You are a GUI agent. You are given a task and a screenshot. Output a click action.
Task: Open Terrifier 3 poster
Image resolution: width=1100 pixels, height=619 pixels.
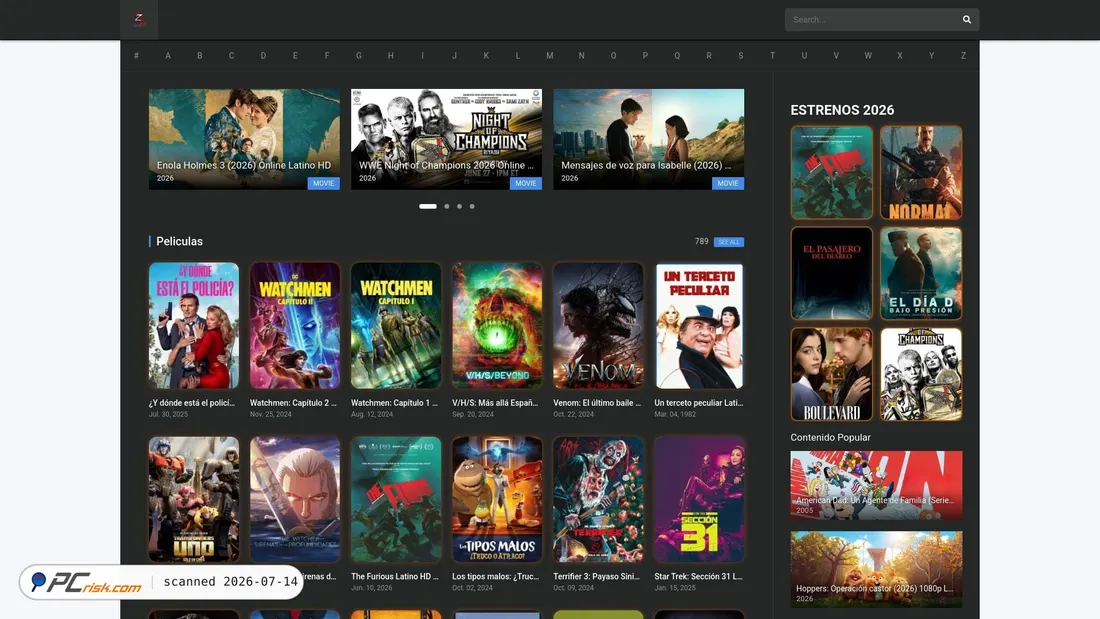[x=598, y=499]
